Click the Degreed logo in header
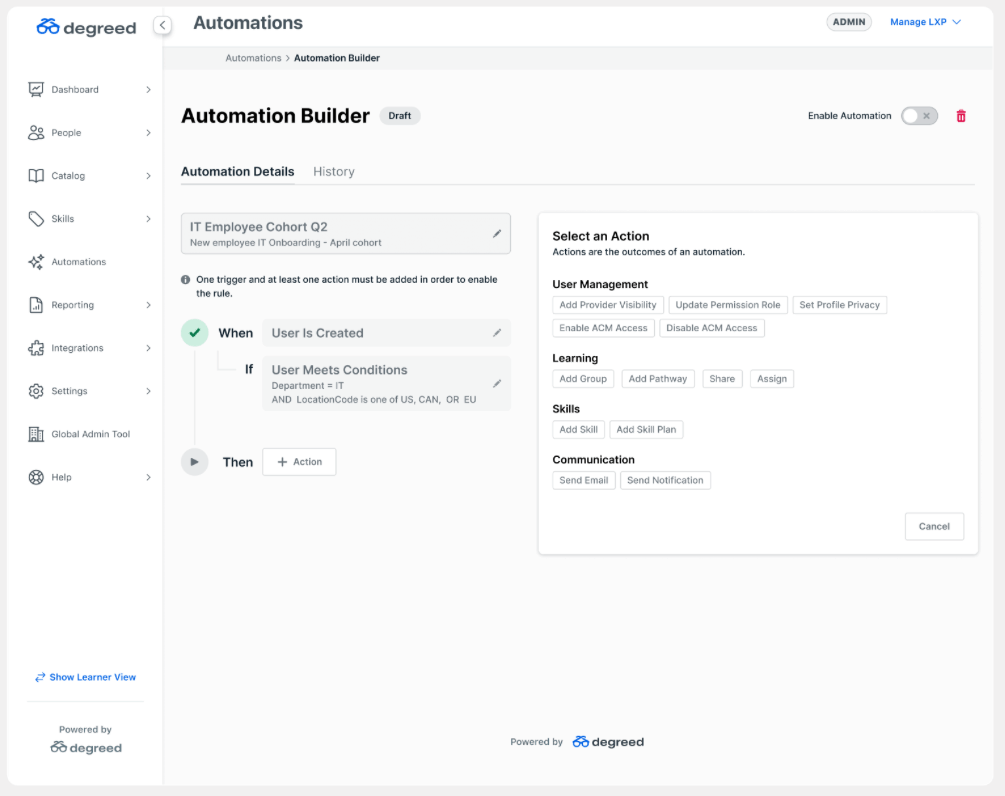 coord(86,27)
